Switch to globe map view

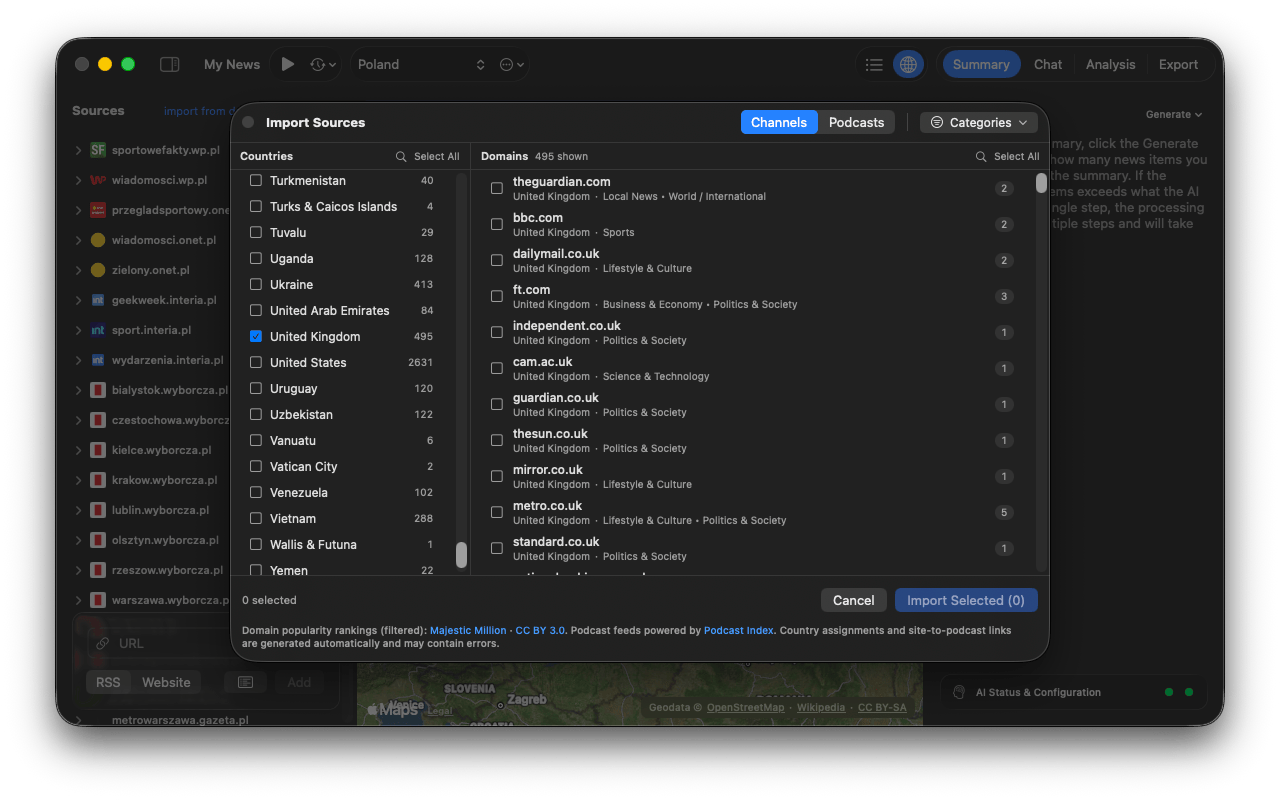point(908,64)
